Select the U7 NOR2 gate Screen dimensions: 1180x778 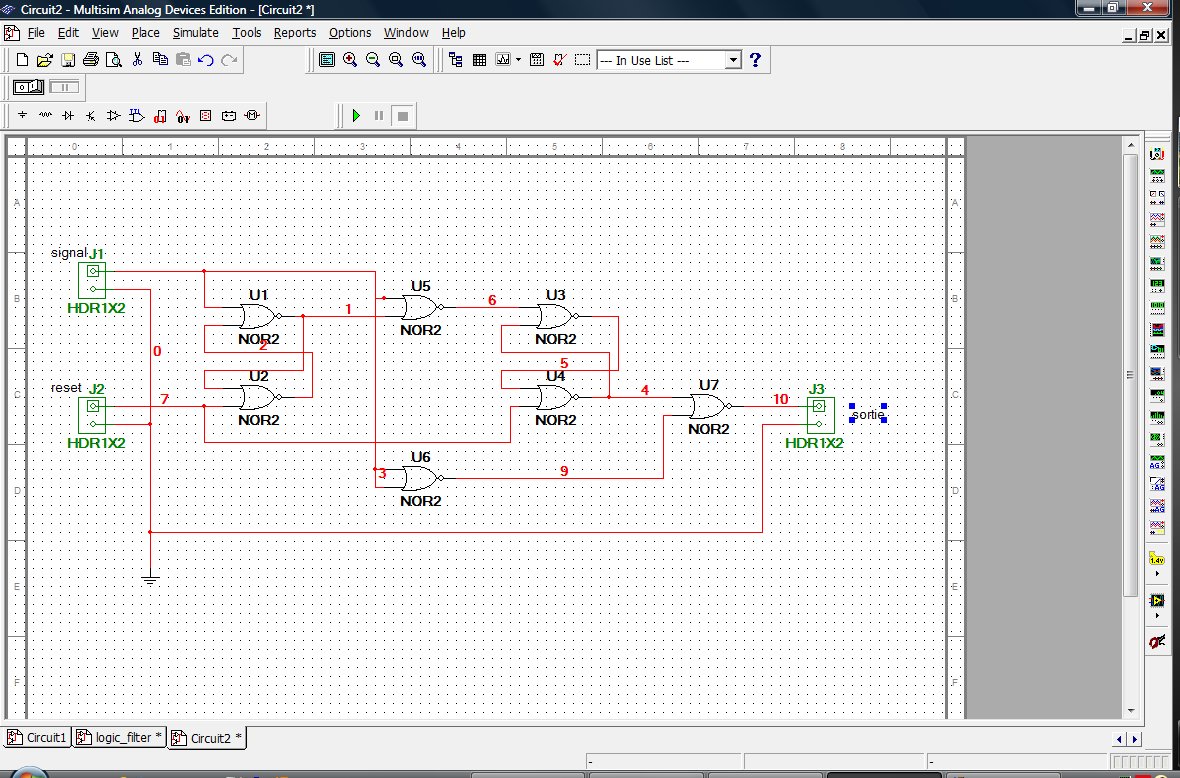click(x=708, y=407)
